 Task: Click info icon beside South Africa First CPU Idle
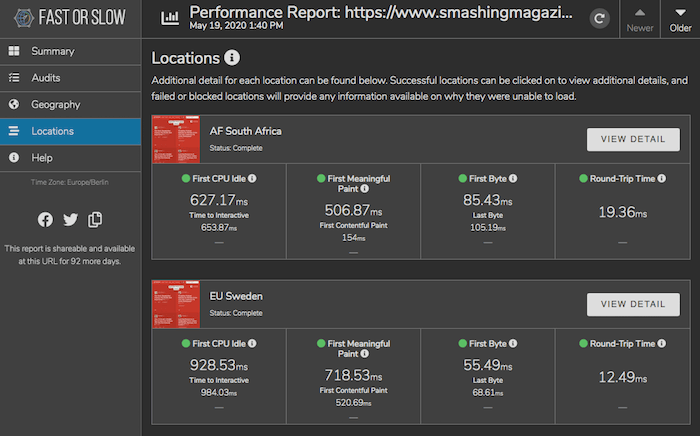[x=252, y=179]
